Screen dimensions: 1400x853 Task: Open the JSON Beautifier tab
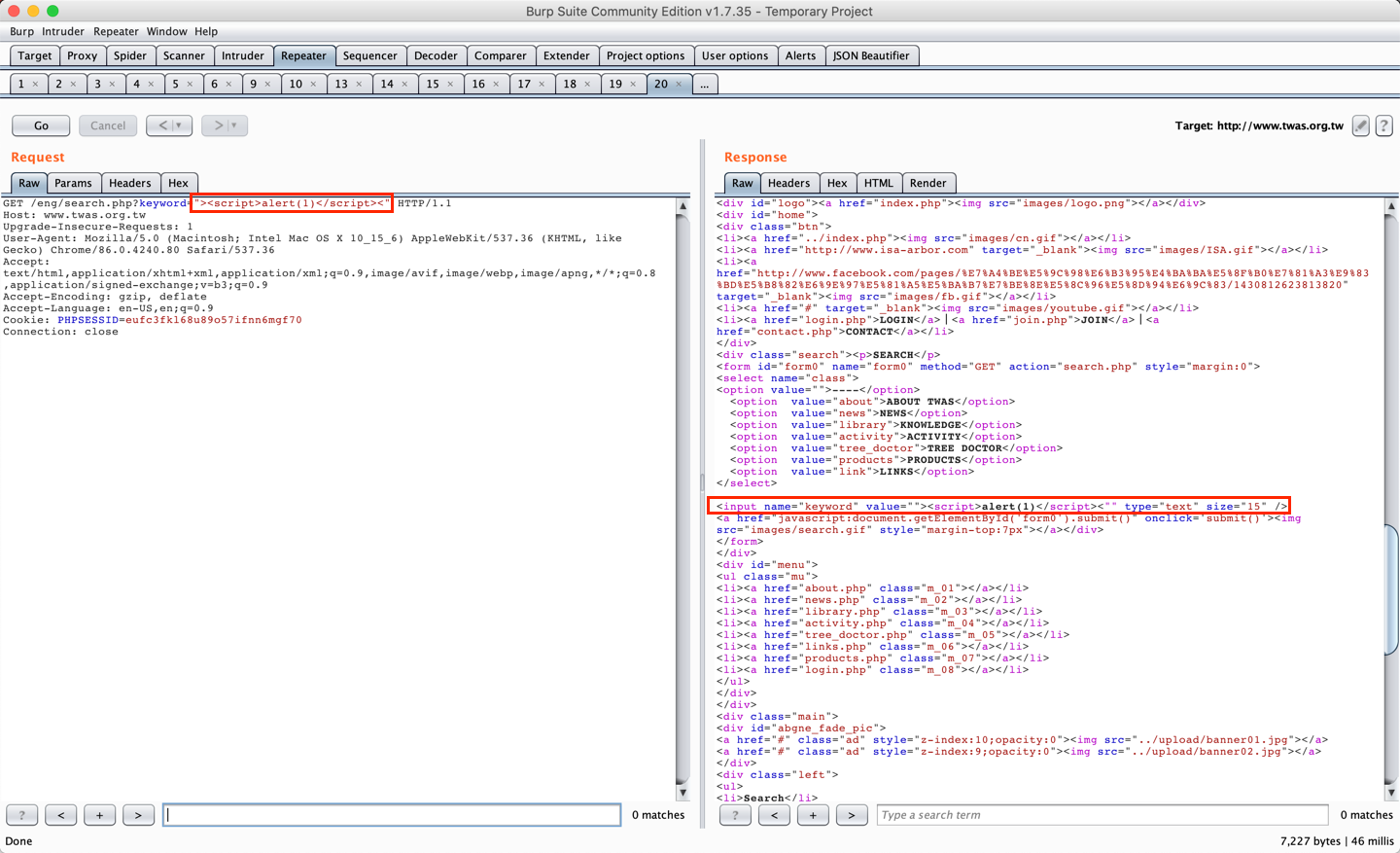coord(871,55)
